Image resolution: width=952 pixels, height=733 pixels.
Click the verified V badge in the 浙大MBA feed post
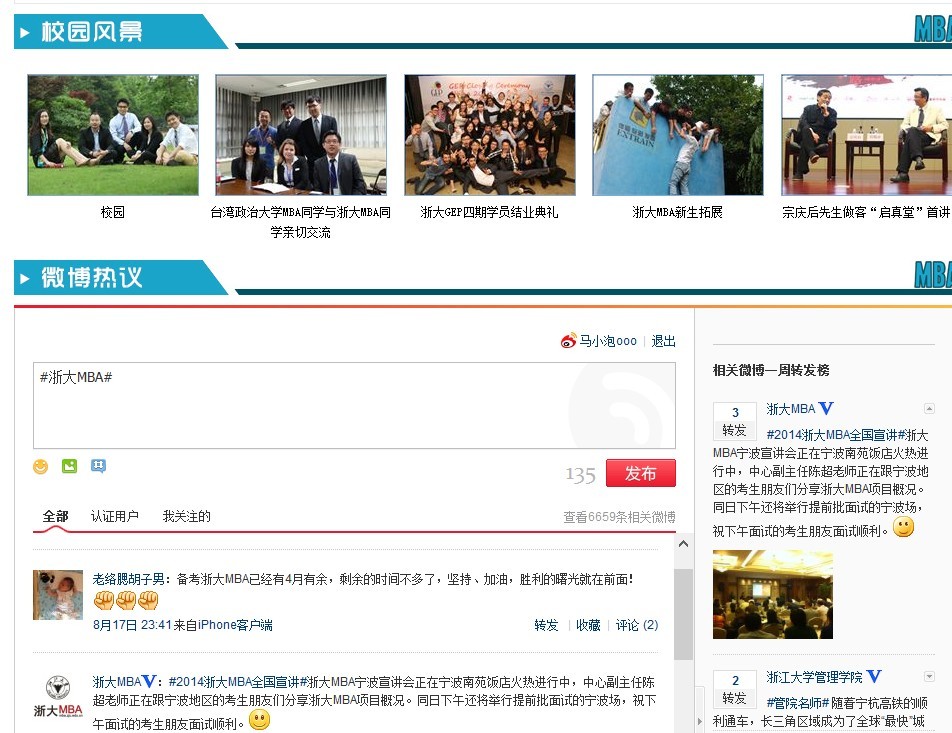149,681
